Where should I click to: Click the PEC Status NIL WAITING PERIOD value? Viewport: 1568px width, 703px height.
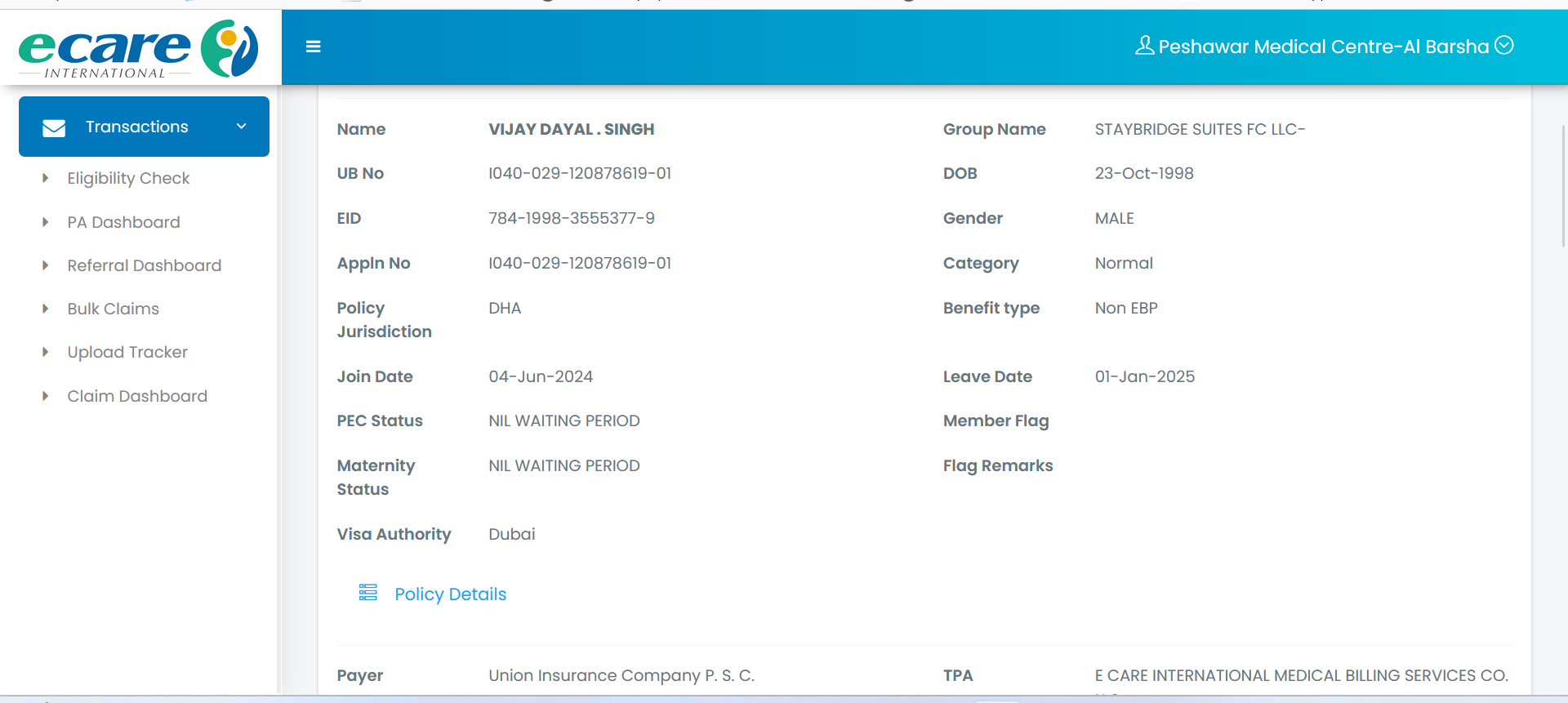pos(564,420)
